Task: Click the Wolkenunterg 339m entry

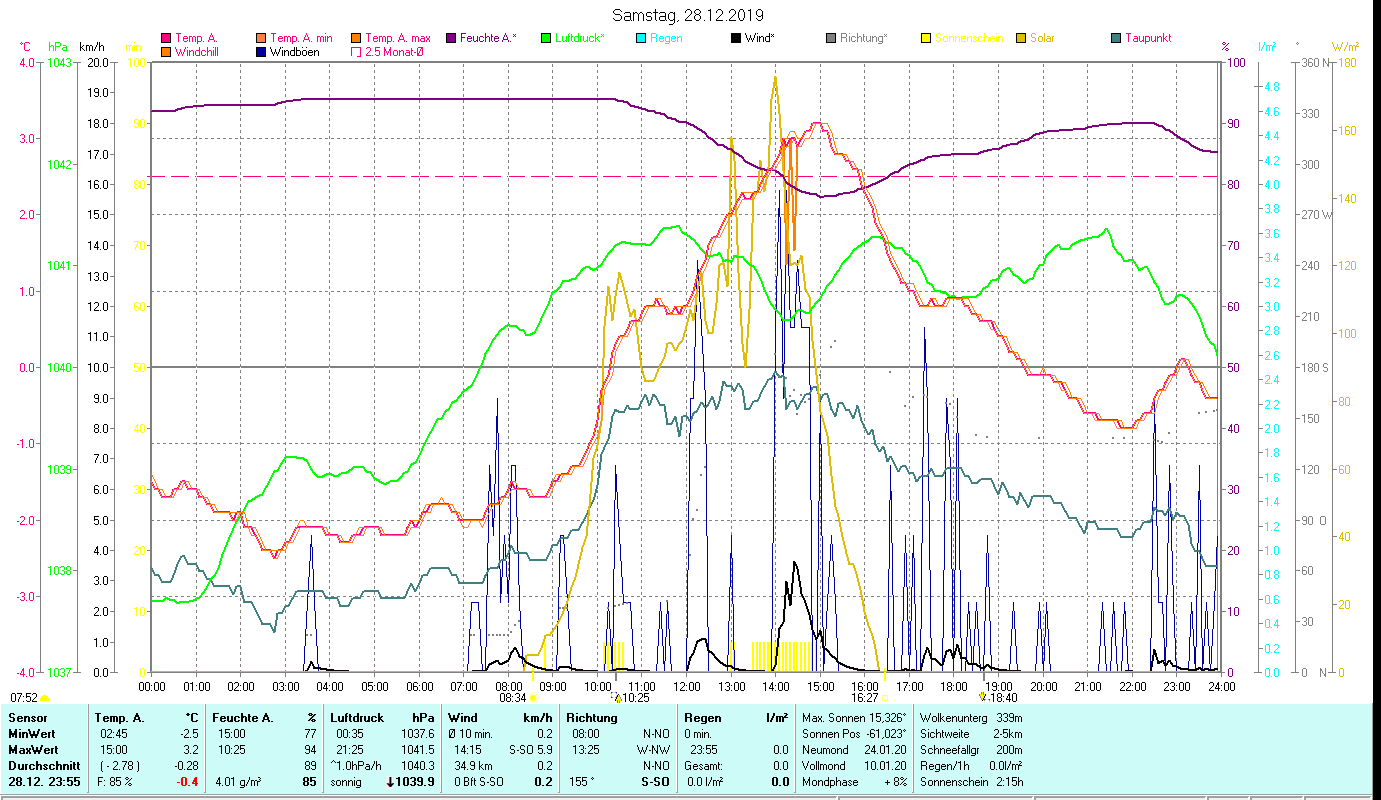Action: 970,717
